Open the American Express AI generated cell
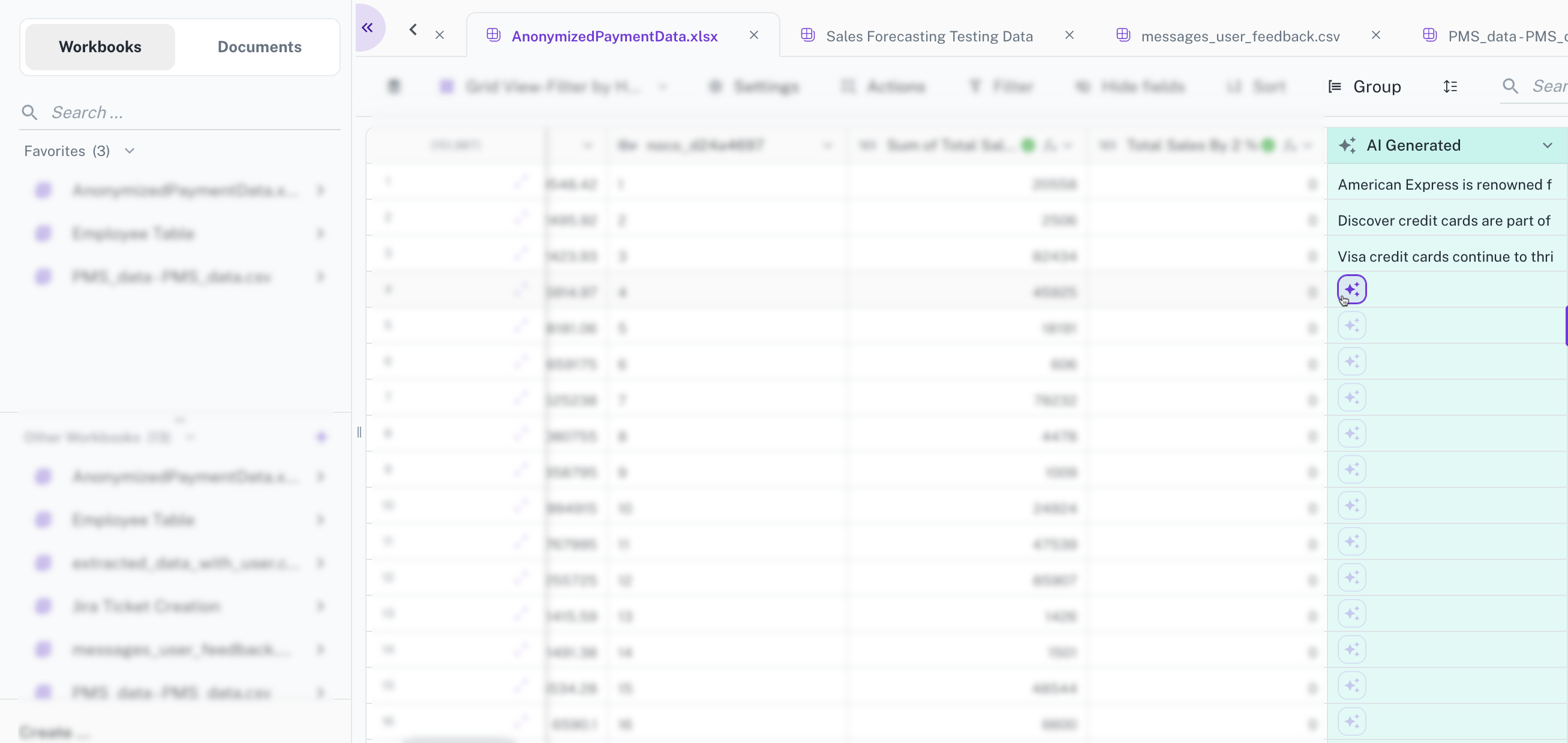 [x=1447, y=184]
